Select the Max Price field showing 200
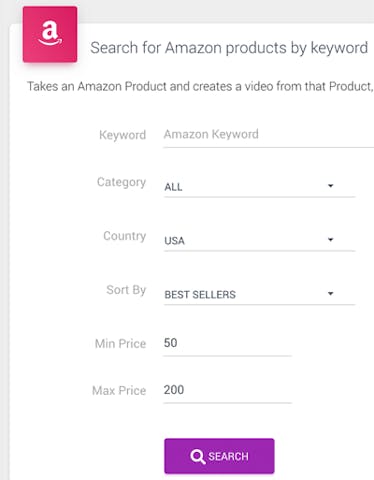374x480 pixels. pyautogui.click(x=227, y=390)
